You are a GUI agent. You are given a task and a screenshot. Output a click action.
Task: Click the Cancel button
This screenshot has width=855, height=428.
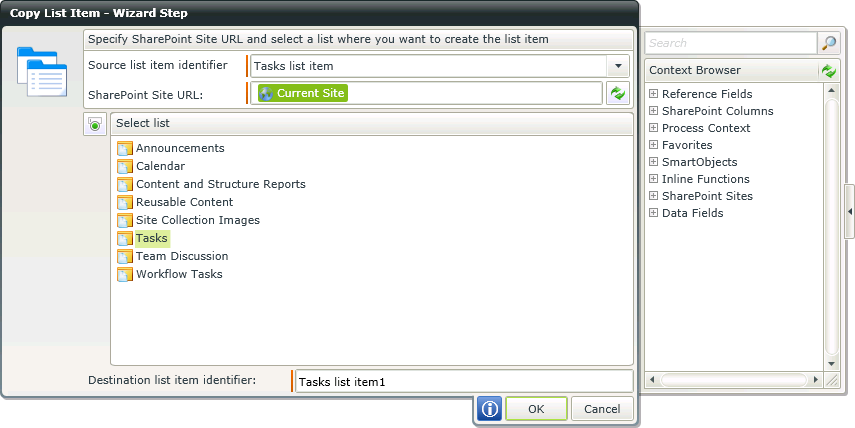(602, 409)
